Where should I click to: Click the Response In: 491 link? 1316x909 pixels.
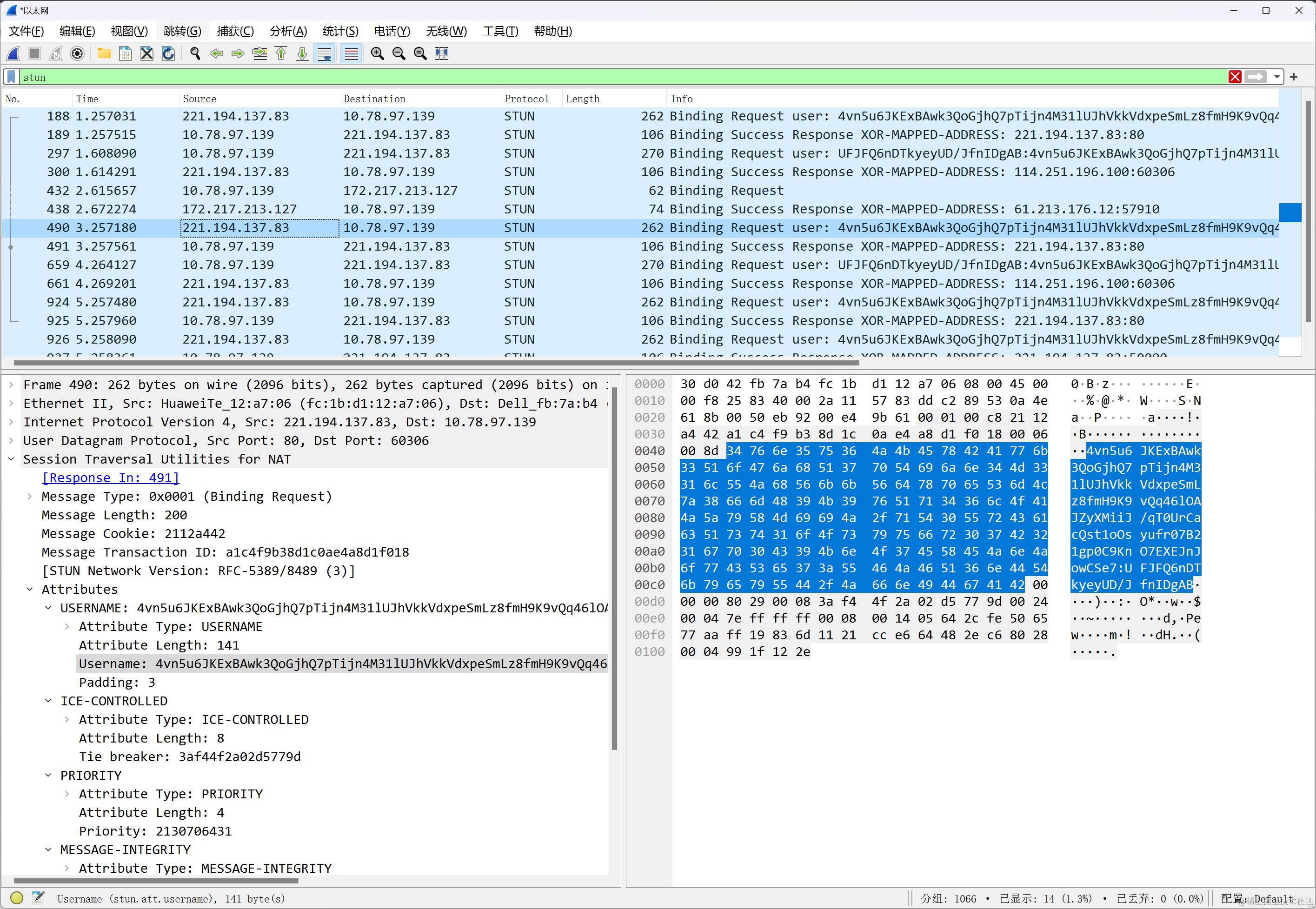pyautogui.click(x=111, y=478)
